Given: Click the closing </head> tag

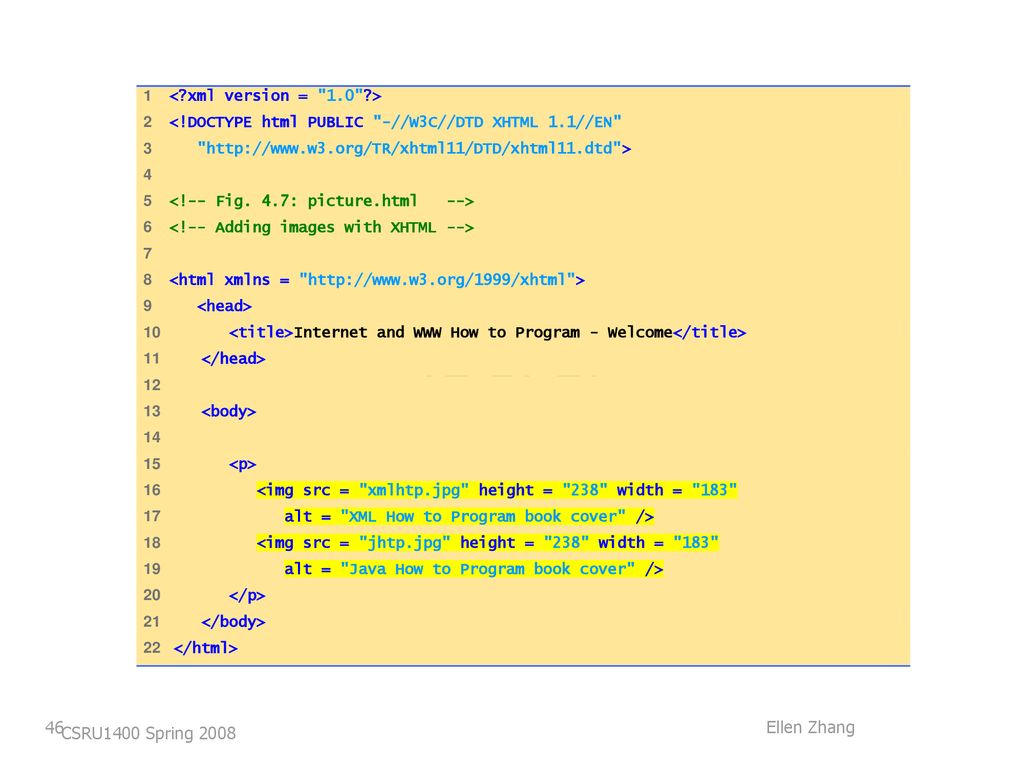Looking at the screenshot, I should tap(233, 359).
